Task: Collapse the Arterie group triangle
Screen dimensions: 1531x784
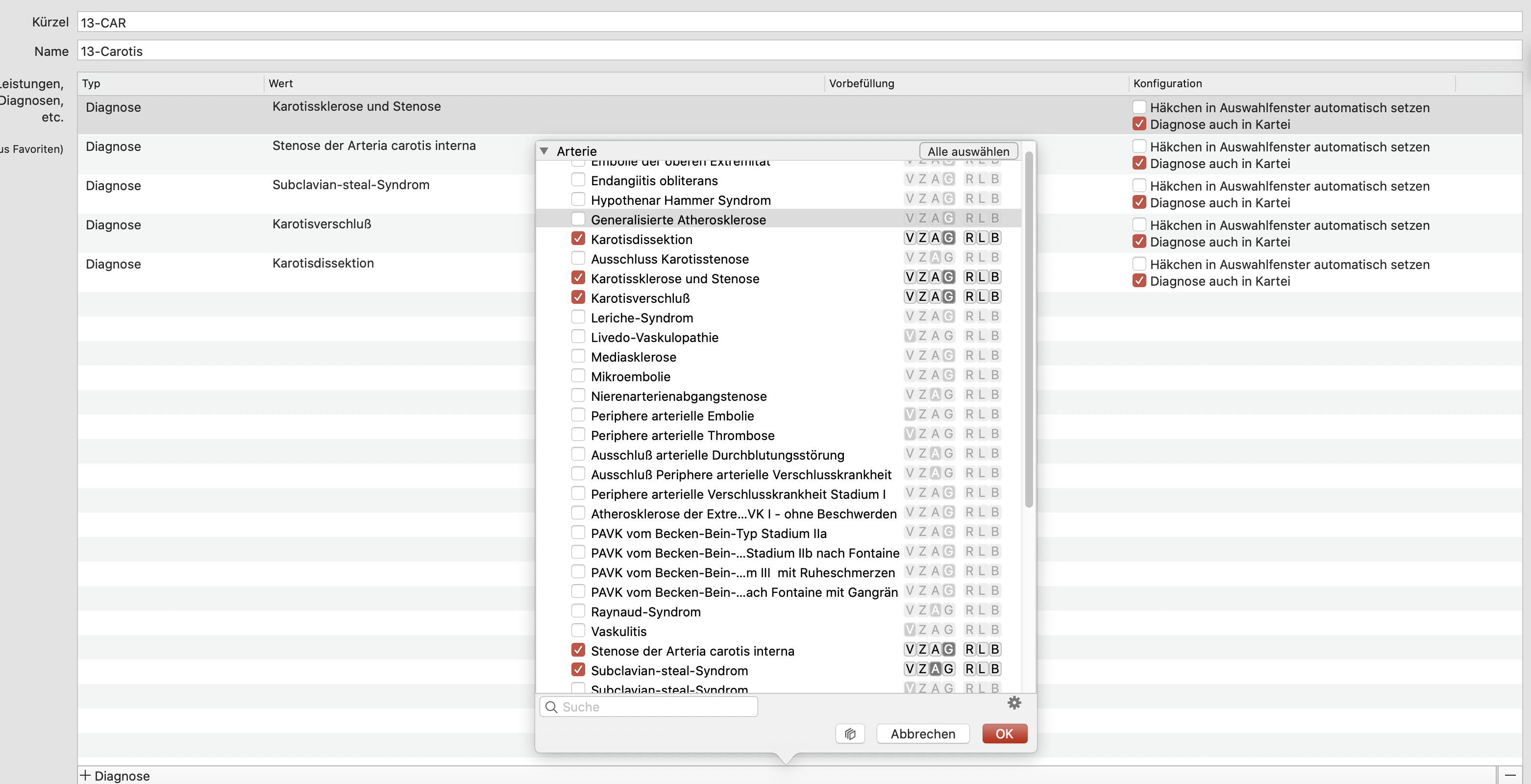Action: [x=544, y=151]
